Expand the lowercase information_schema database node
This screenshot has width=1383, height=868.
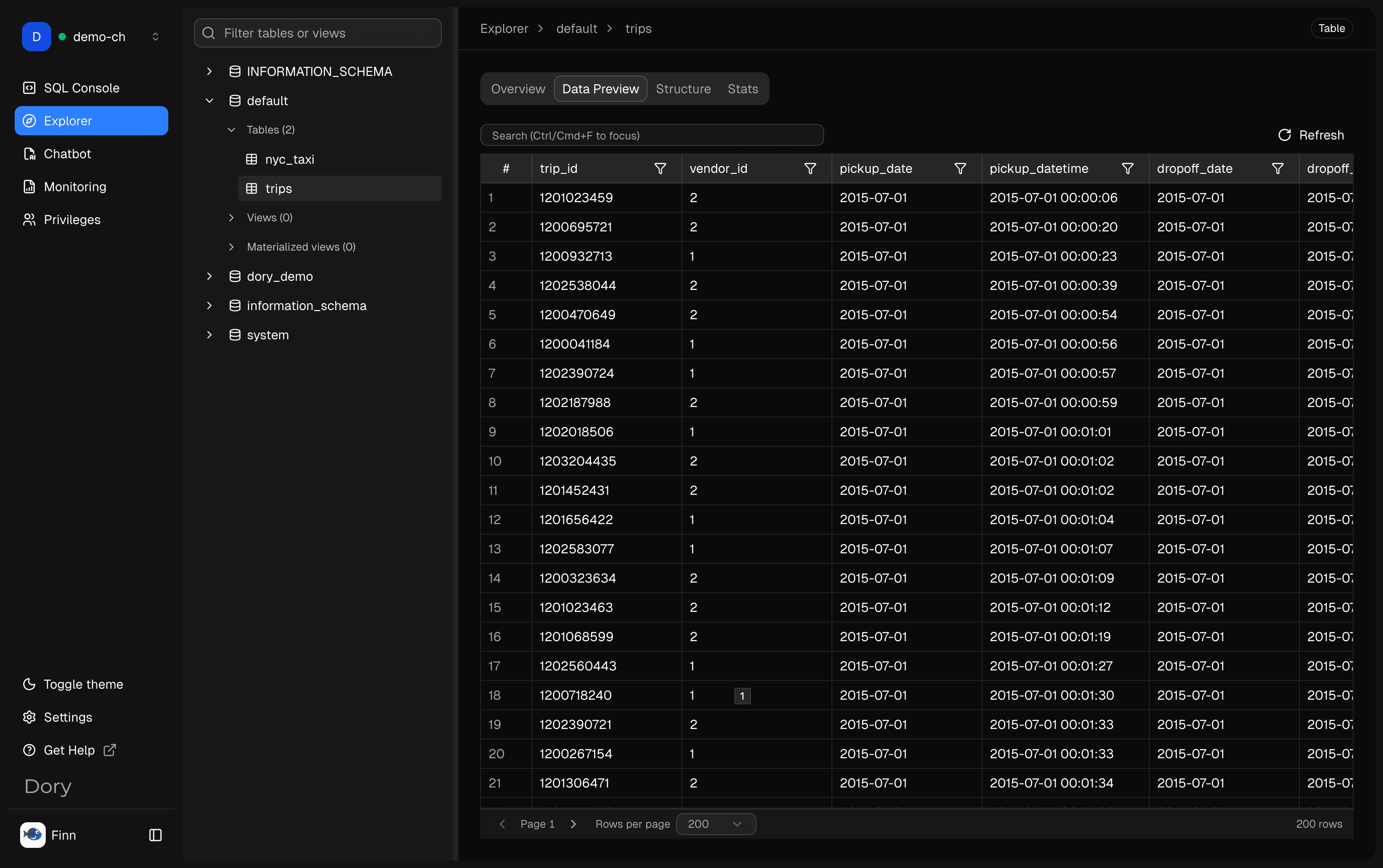pyautogui.click(x=209, y=305)
